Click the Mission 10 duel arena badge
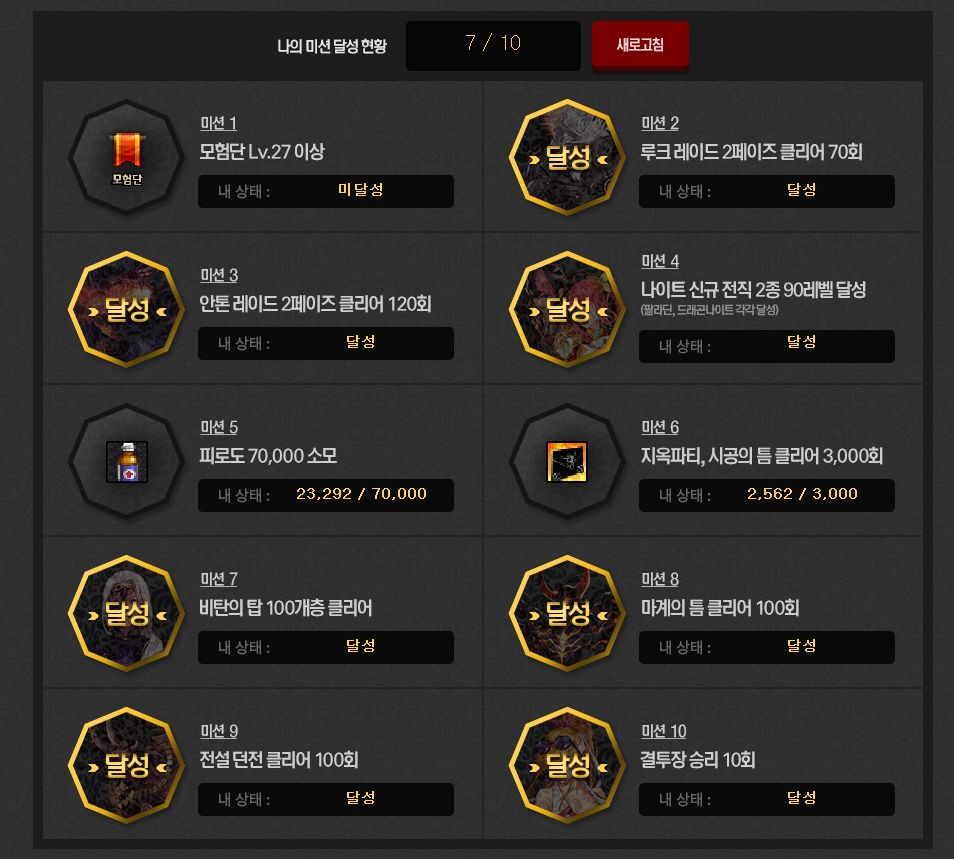The width and height of the screenshot is (954, 859). point(567,765)
